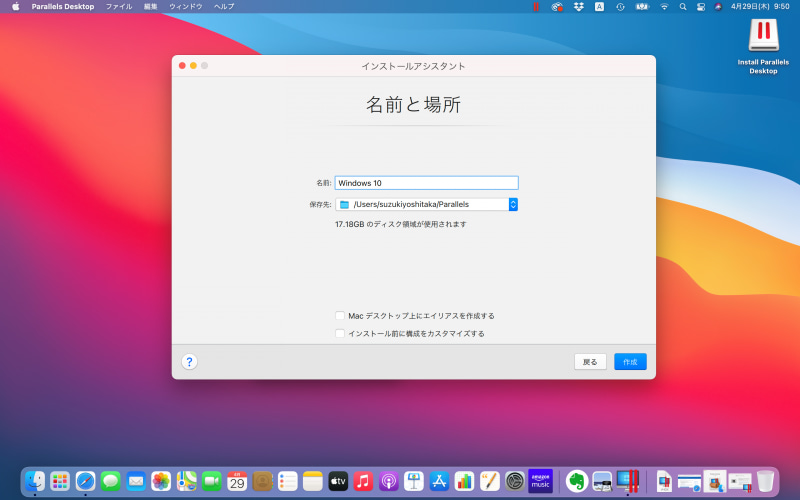Open the input source A menu

pyautogui.click(x=599, y=7)
